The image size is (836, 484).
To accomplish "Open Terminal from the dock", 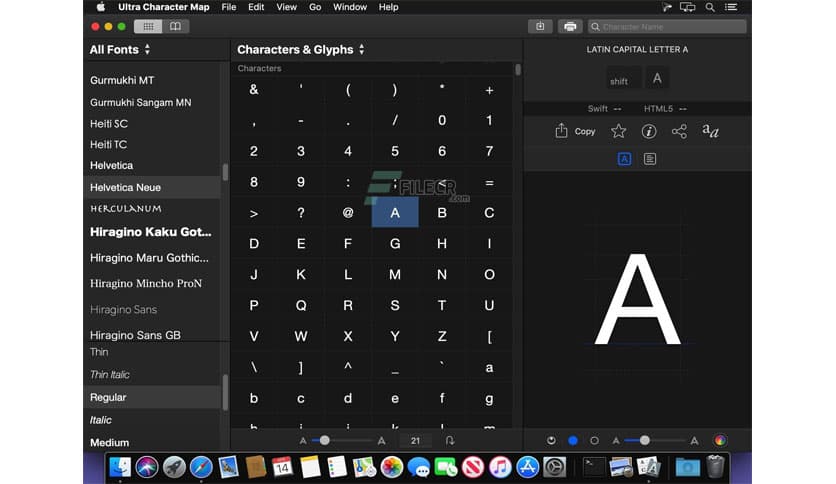I will coord(593,467).
